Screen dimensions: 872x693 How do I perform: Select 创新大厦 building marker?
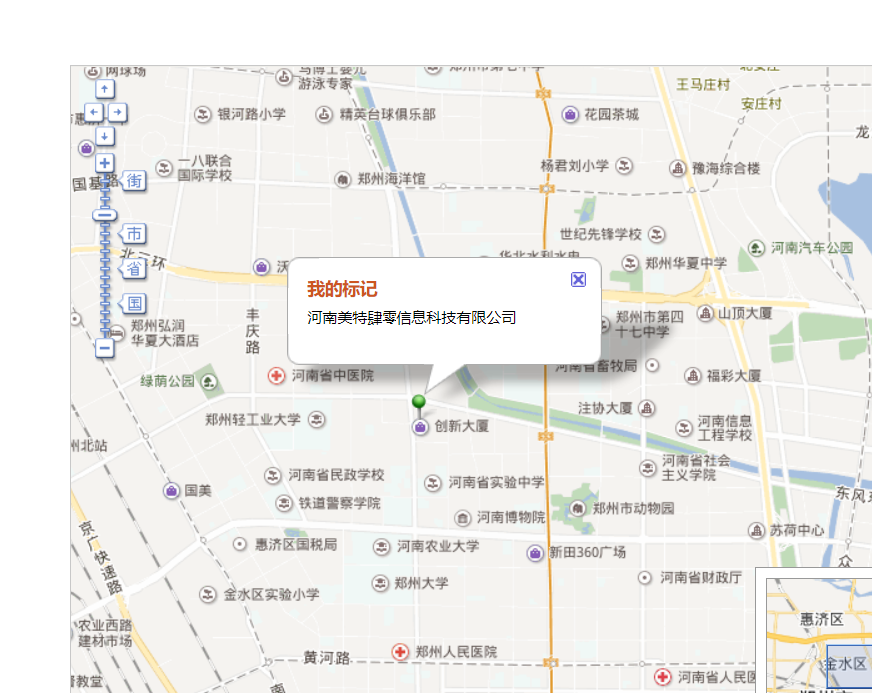pos(421,427)
